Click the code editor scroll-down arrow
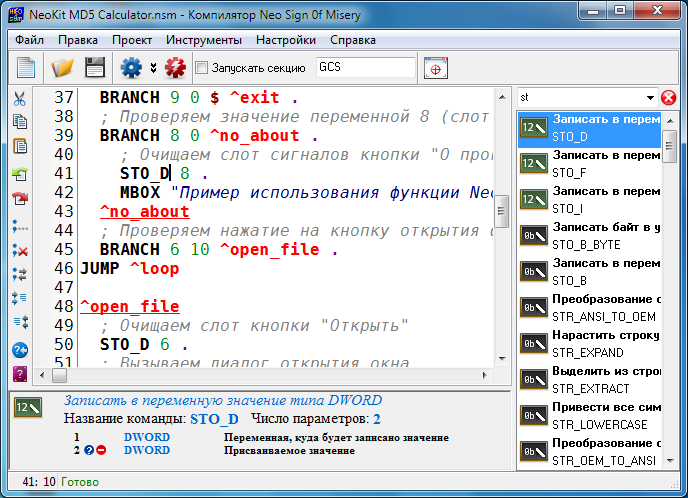Image resolution: width=688 pixels, height=498 pixels. (502, 358)
